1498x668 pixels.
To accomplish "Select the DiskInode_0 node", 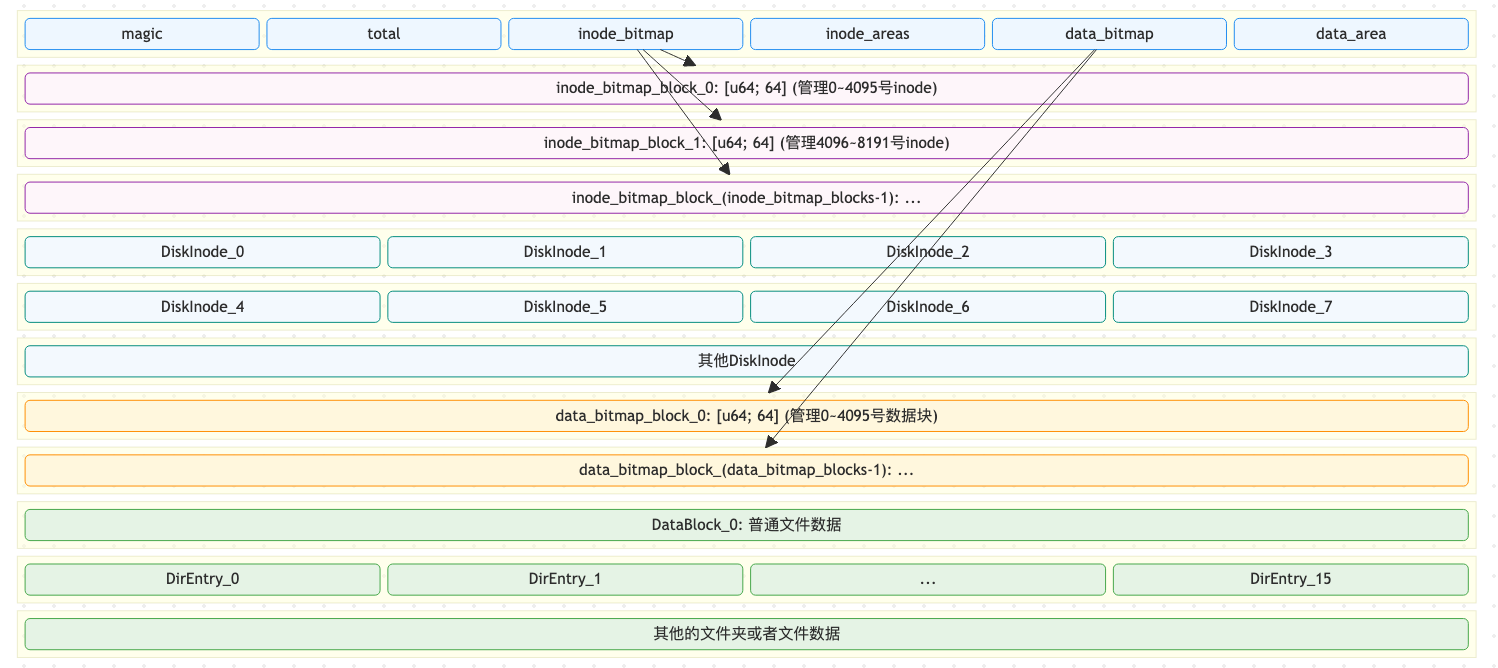I will click(x=202, y=252).
